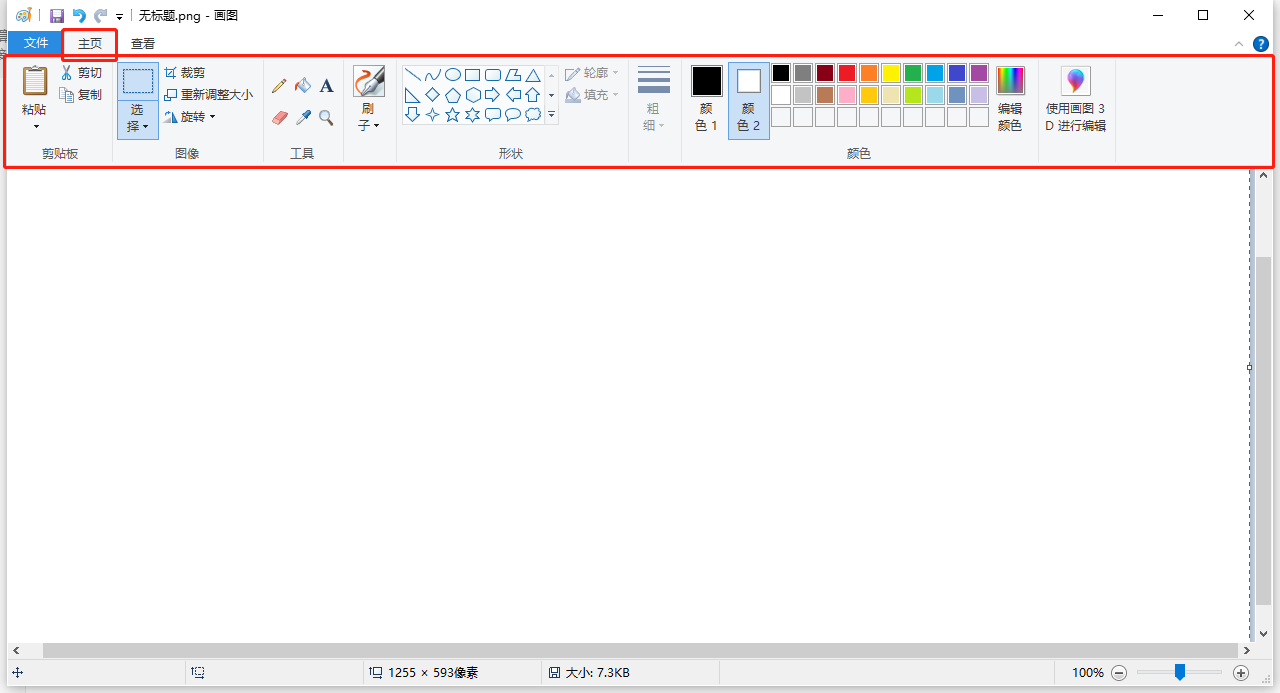Image resolution: width=1280 pixels, height=693 pixels.
Task: Select the Text tool
Action: click(x=326, y=87)
